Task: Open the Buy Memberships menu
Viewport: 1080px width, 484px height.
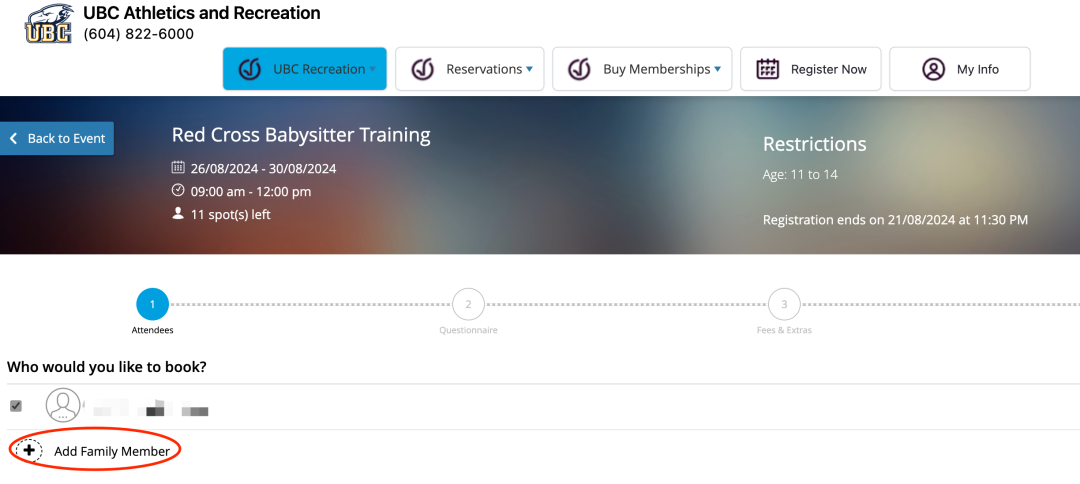Action: point(642,69)
